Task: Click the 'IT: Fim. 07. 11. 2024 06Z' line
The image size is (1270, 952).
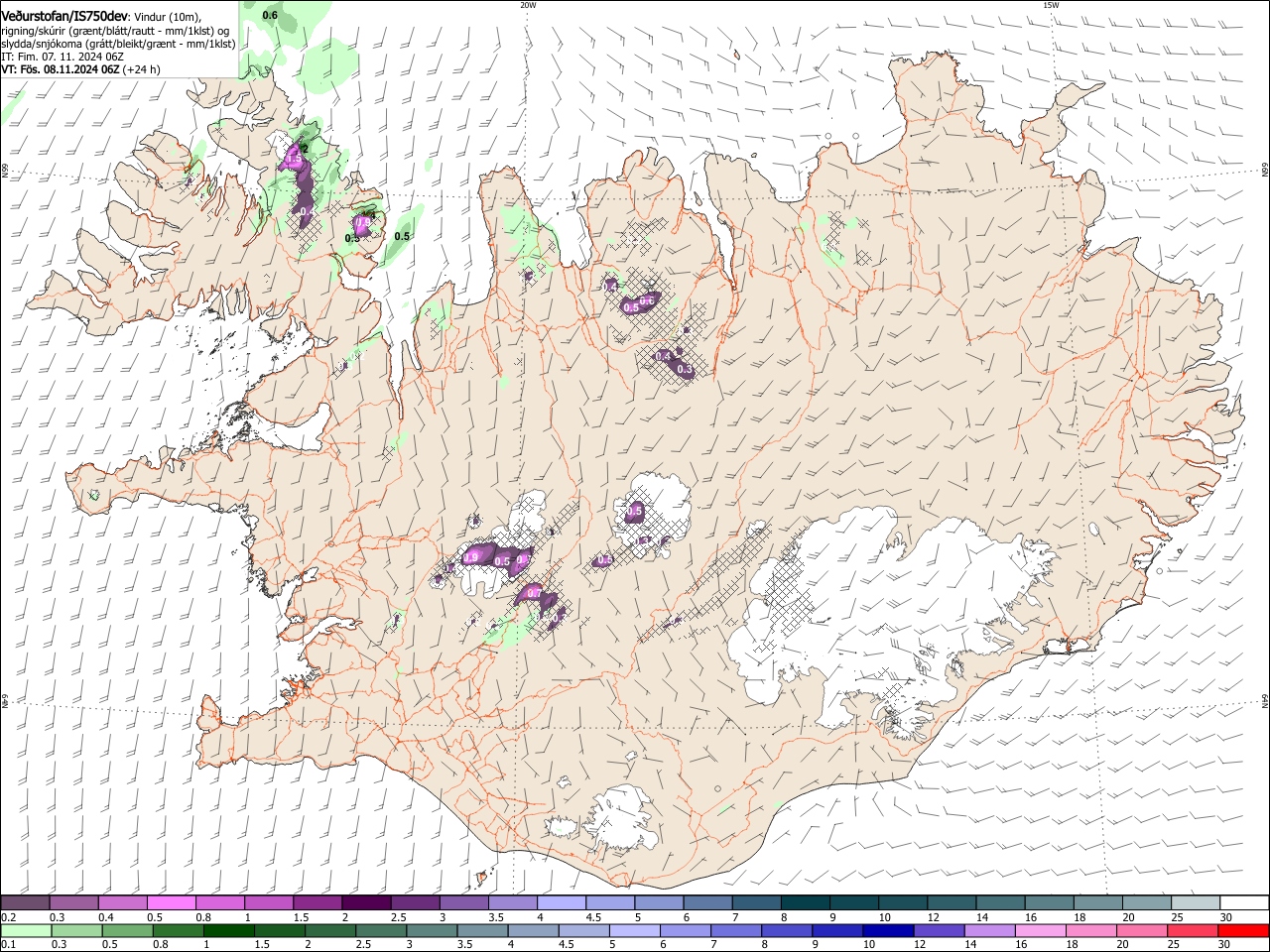Action: [63, 57]
